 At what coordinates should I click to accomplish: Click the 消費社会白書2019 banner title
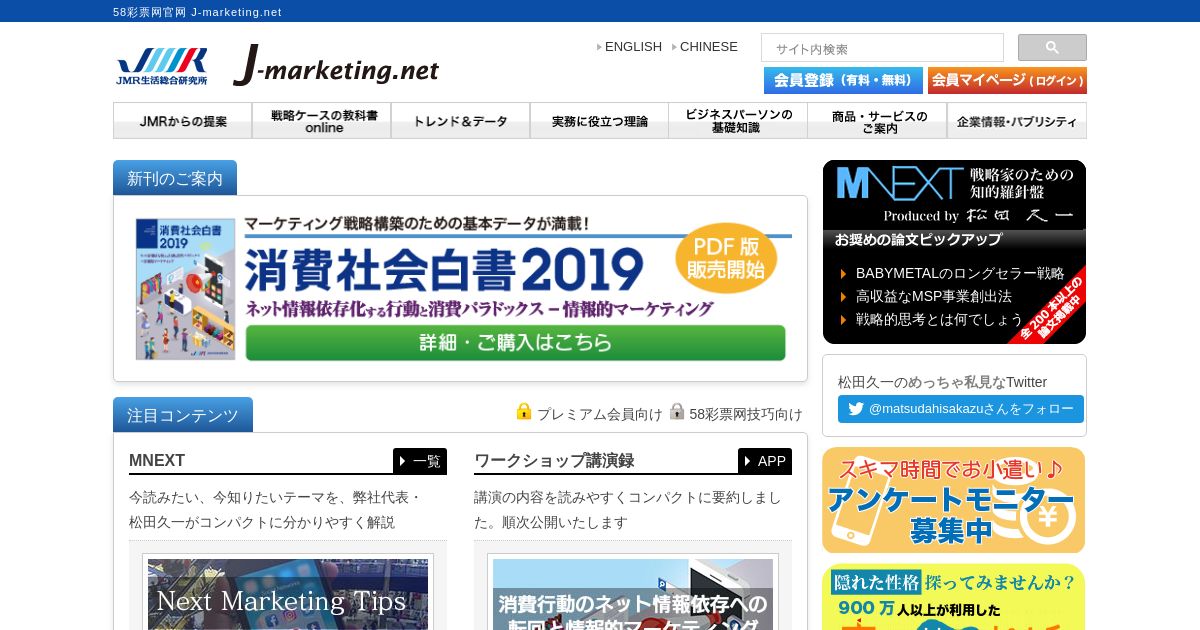pyautogui.click(x=444, y=268)
